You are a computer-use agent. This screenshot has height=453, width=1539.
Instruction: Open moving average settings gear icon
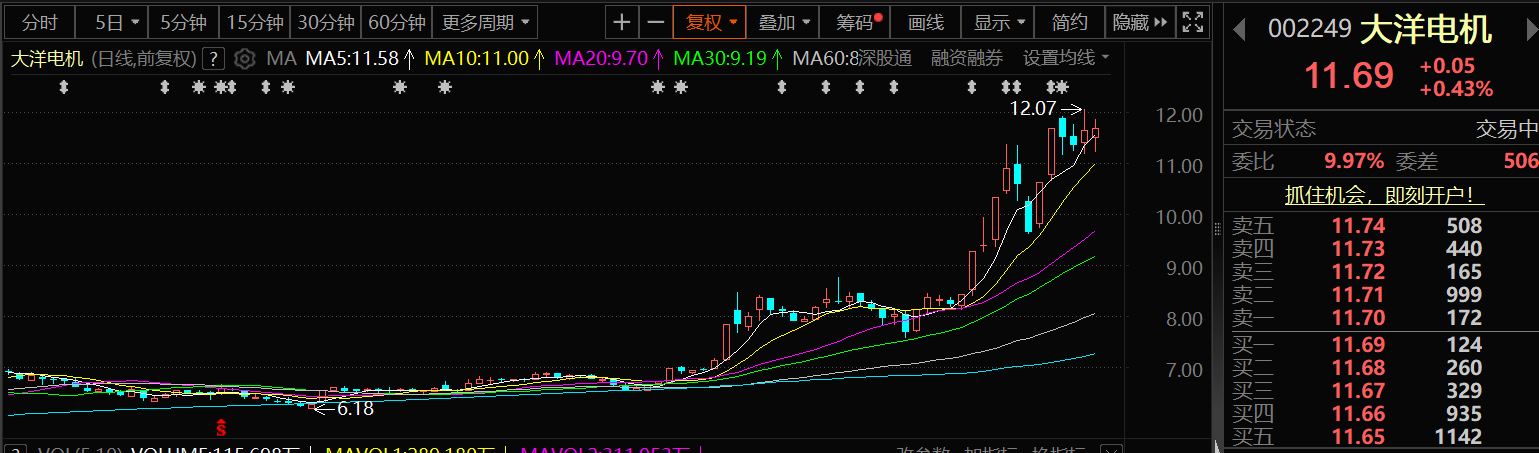point(244,59)
